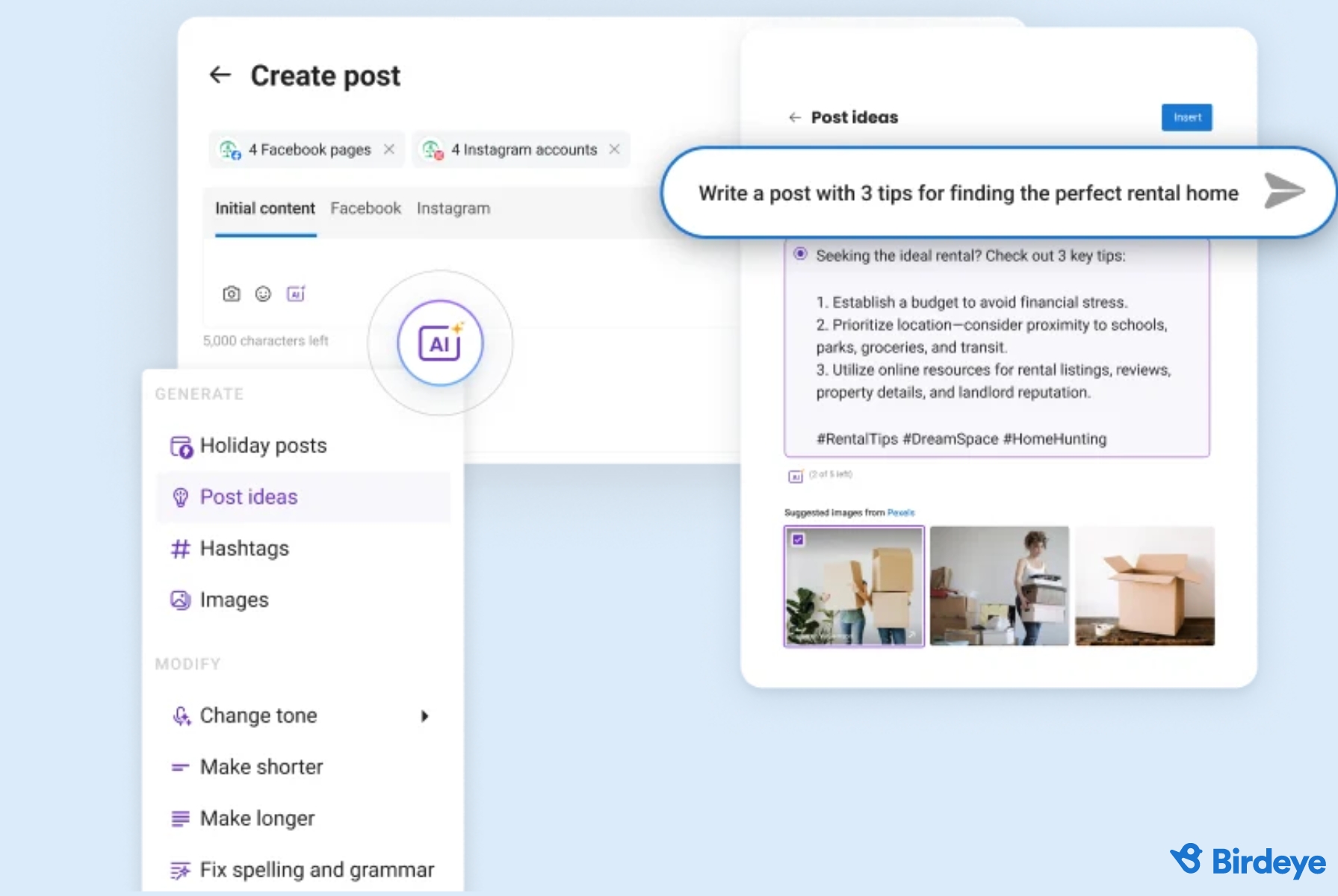The image size is (1338, 896).
Task: Click the Change tone pen icon
Action: 179,715
